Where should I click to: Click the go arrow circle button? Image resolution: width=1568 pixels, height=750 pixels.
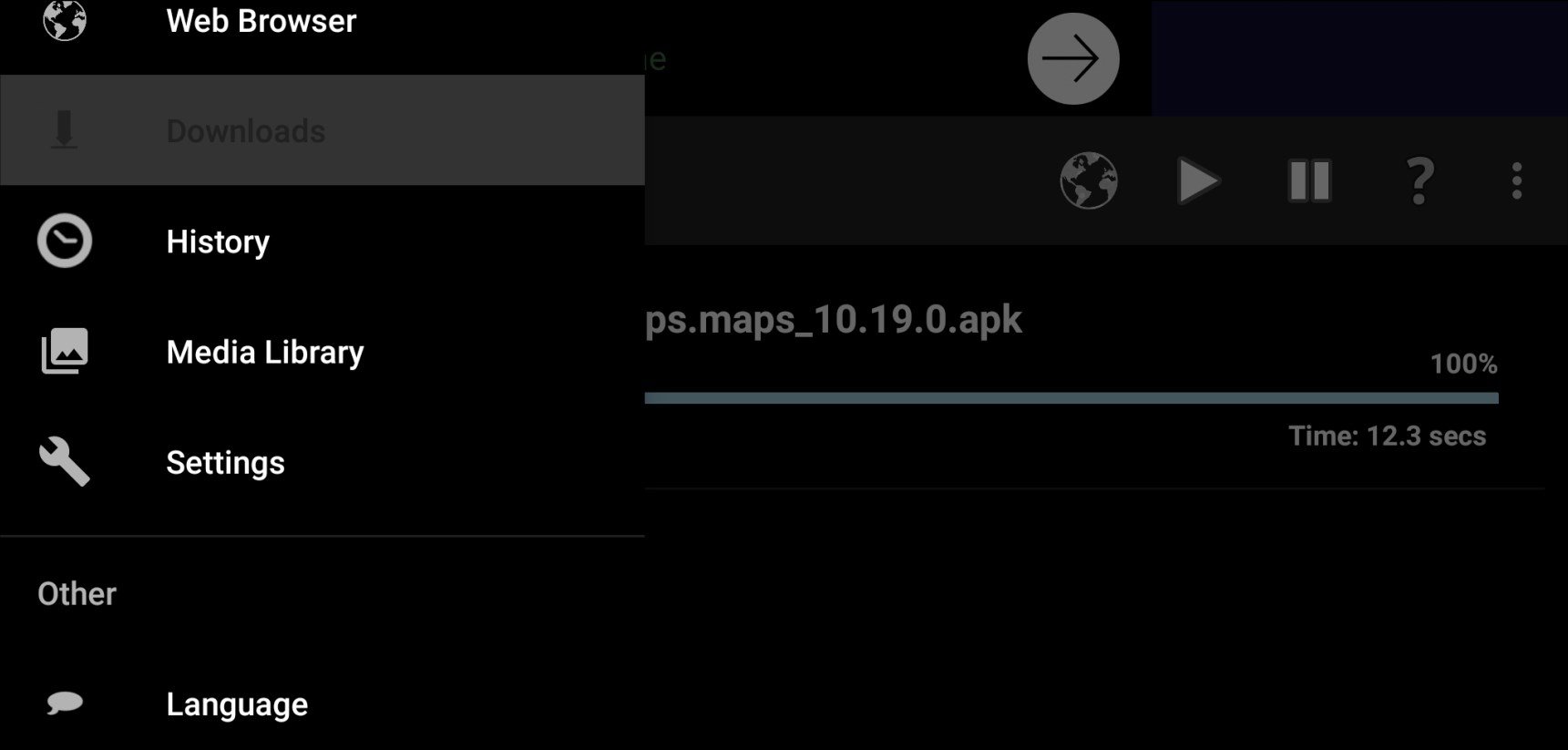1072,58
